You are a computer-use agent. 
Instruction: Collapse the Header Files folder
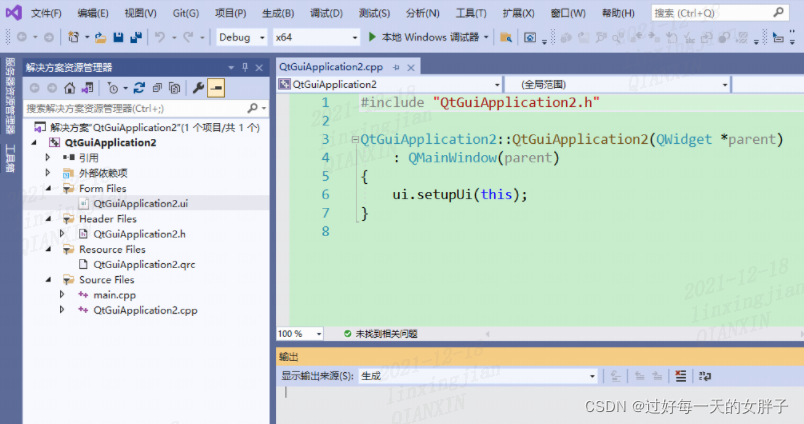click(49, 218)
